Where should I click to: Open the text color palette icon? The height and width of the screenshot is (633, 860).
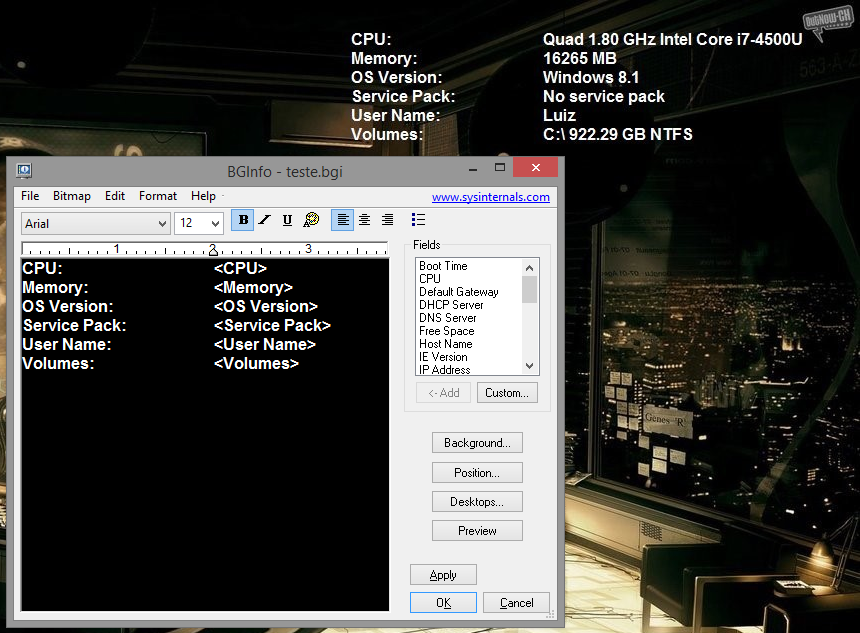(311, 220)
